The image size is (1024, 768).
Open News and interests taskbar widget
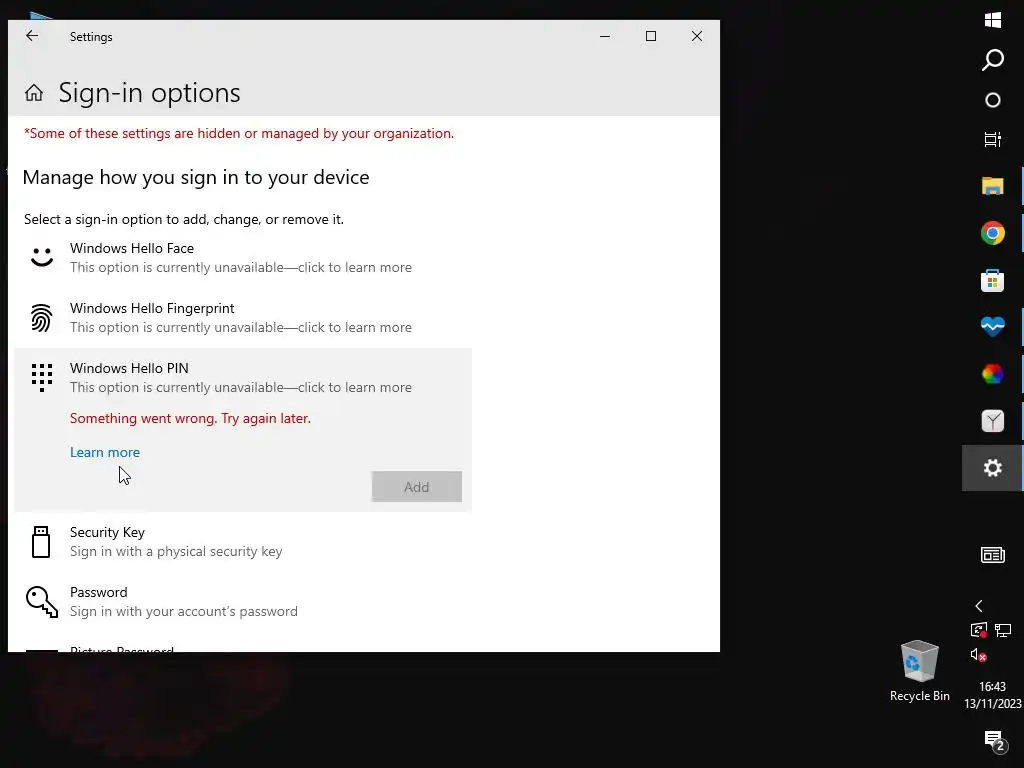(993, 555)
